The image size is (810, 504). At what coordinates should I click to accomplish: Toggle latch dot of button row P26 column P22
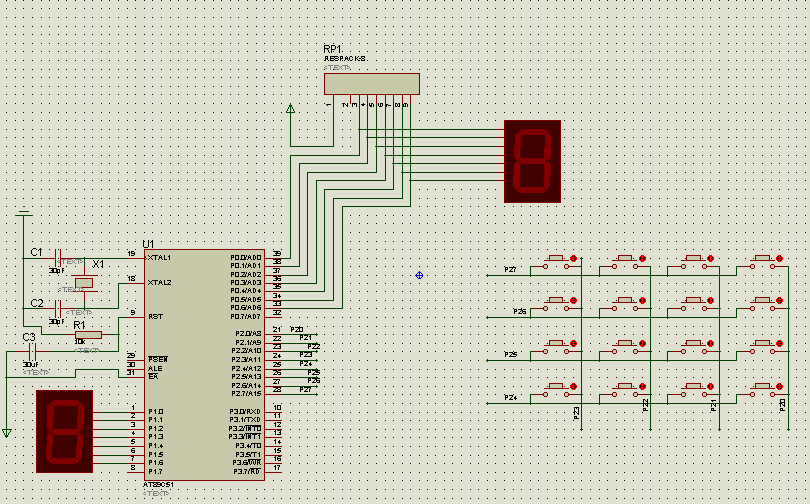(642, 301)
